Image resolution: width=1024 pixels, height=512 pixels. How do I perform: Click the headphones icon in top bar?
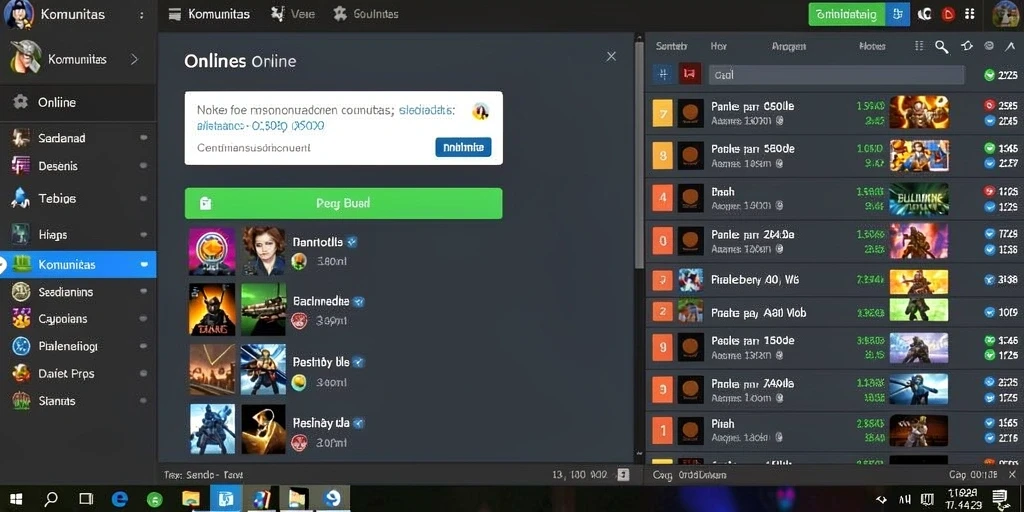[924, 14]
